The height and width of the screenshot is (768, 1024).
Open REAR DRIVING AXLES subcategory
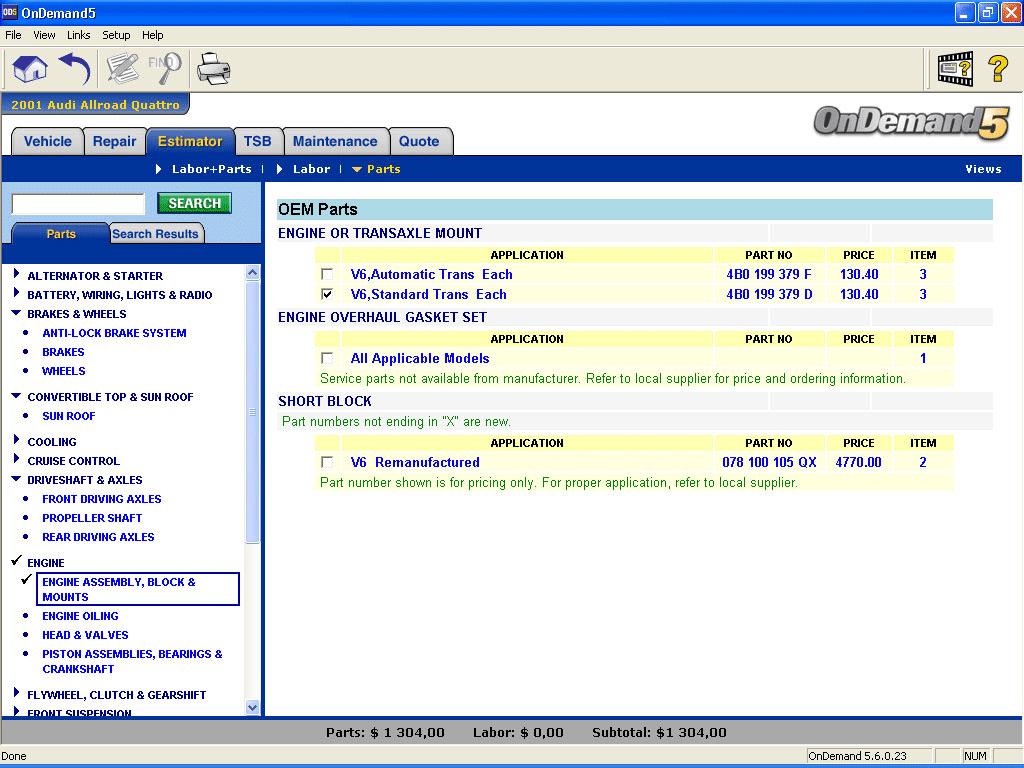98,537
